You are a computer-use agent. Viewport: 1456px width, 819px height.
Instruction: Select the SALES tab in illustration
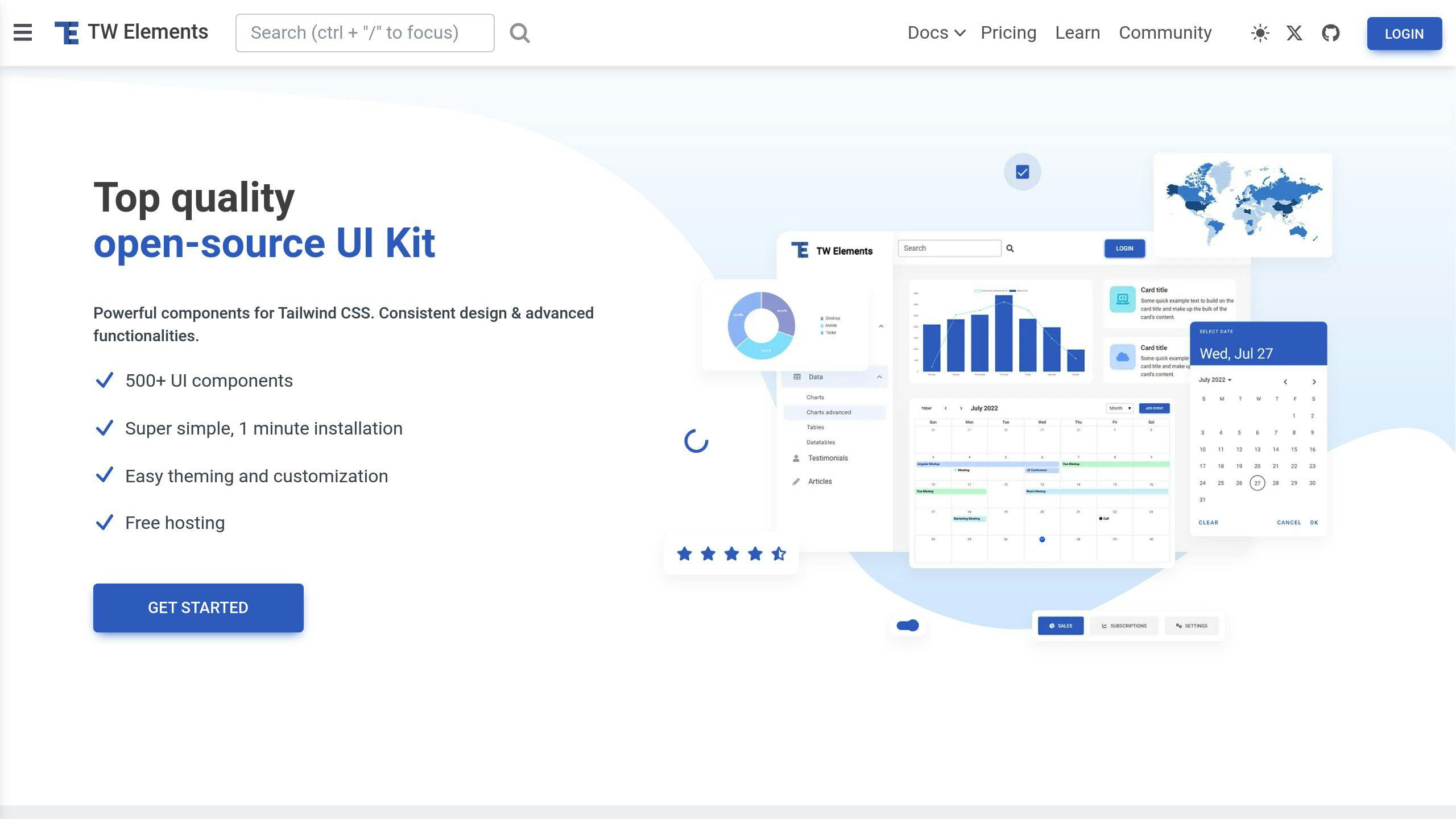point(1061,626)
